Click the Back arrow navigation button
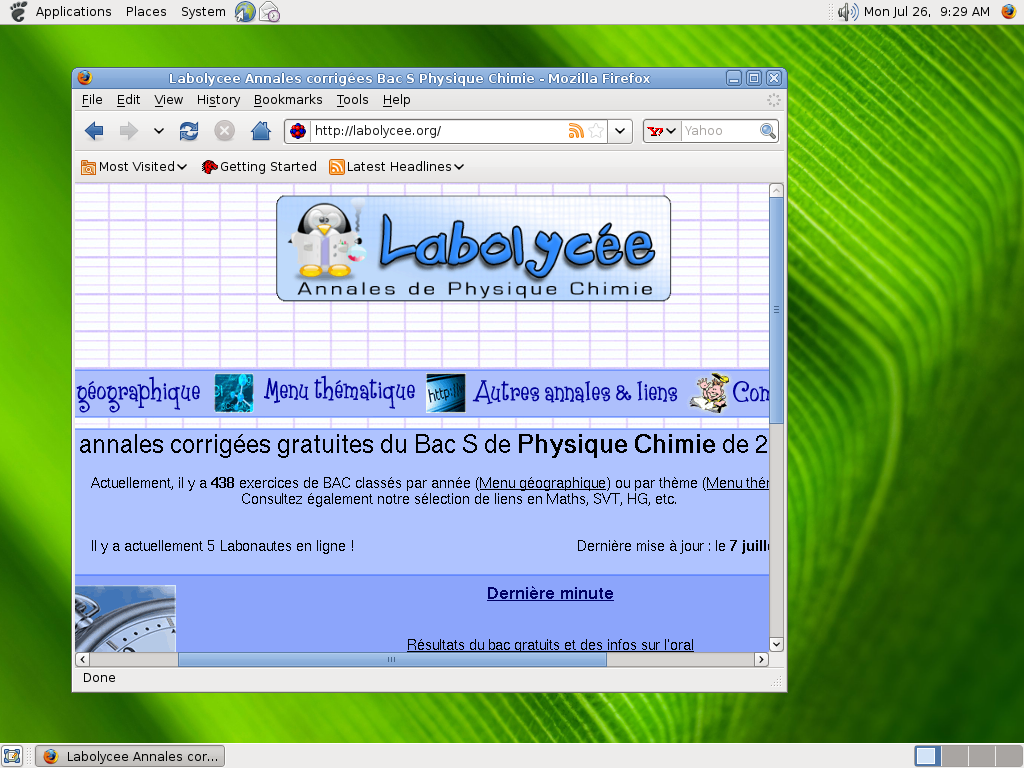The width and height of the screenshot is (1024, 768). [x=94, y=131]
